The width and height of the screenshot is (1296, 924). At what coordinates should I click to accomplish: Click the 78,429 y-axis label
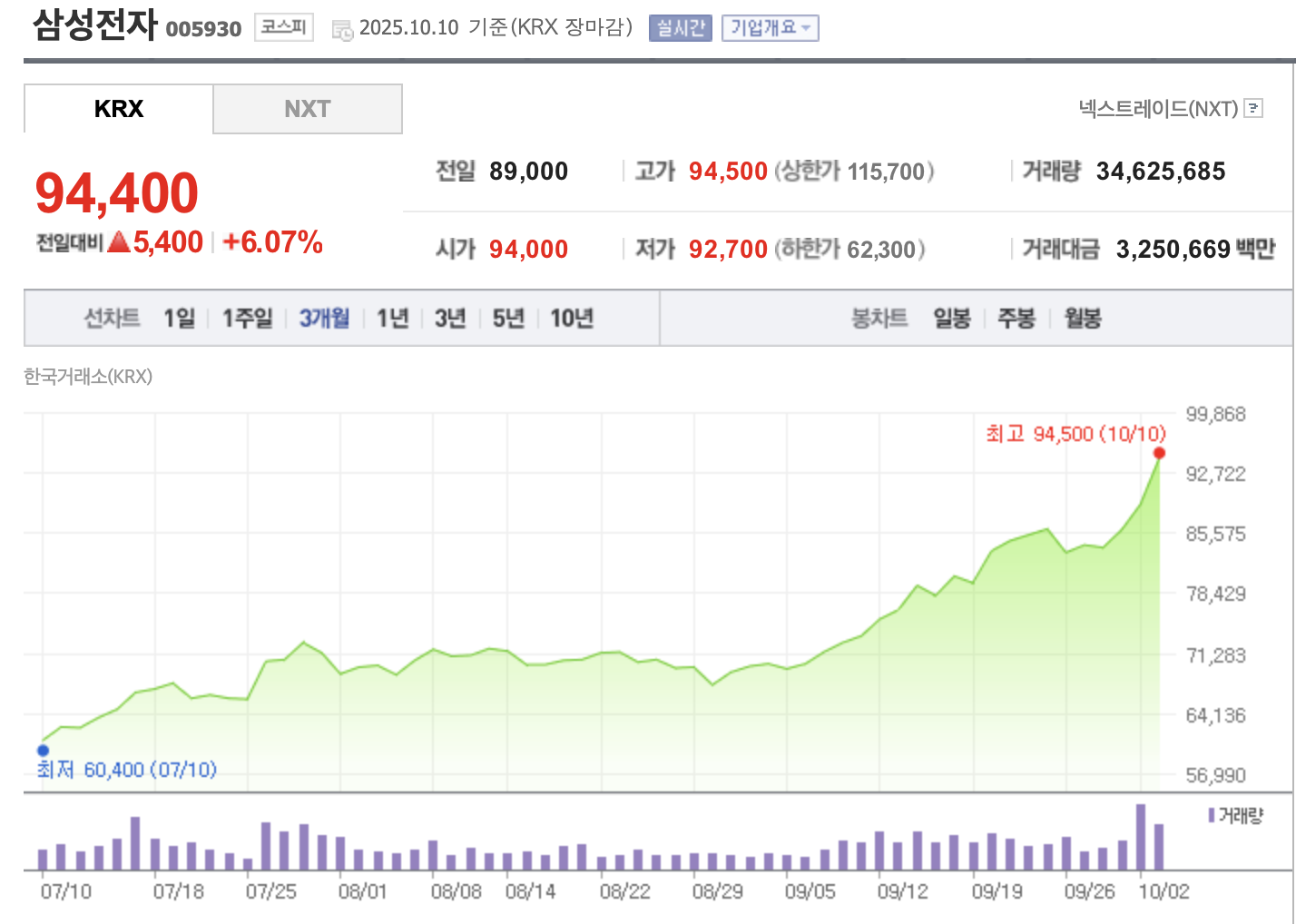pos(1216,594)
